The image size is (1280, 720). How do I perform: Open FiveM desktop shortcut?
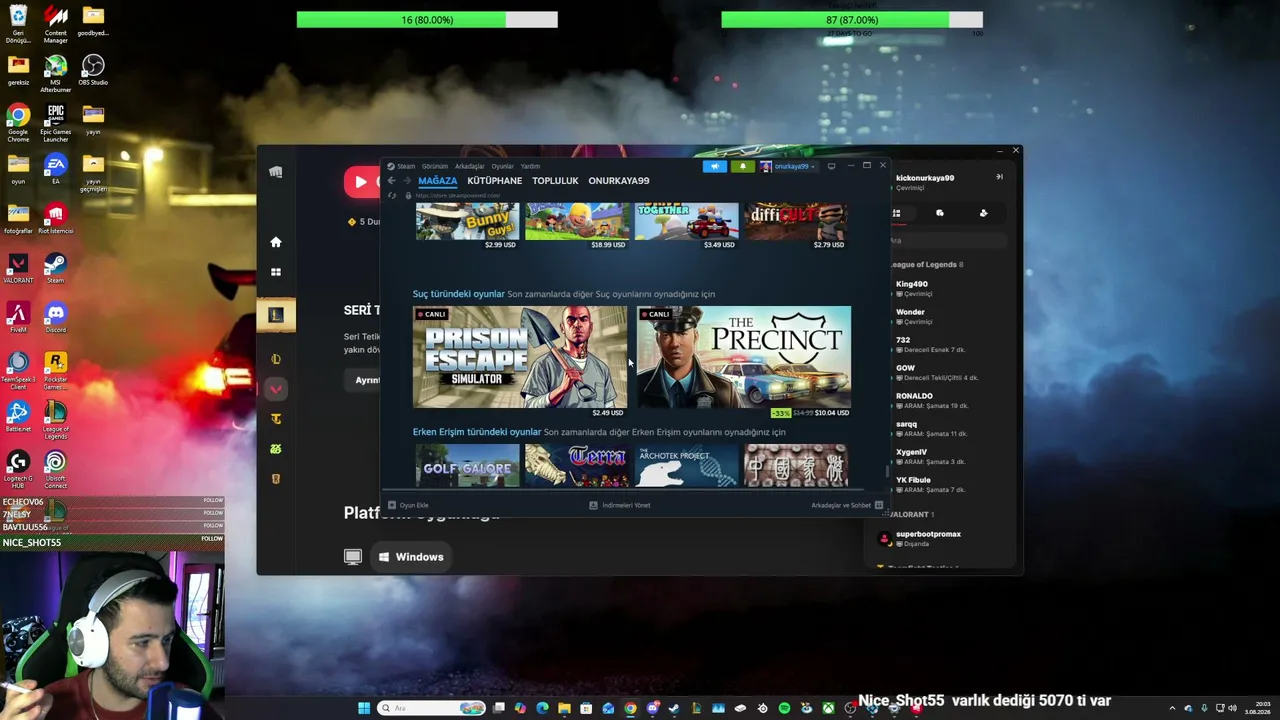(18, 318)
